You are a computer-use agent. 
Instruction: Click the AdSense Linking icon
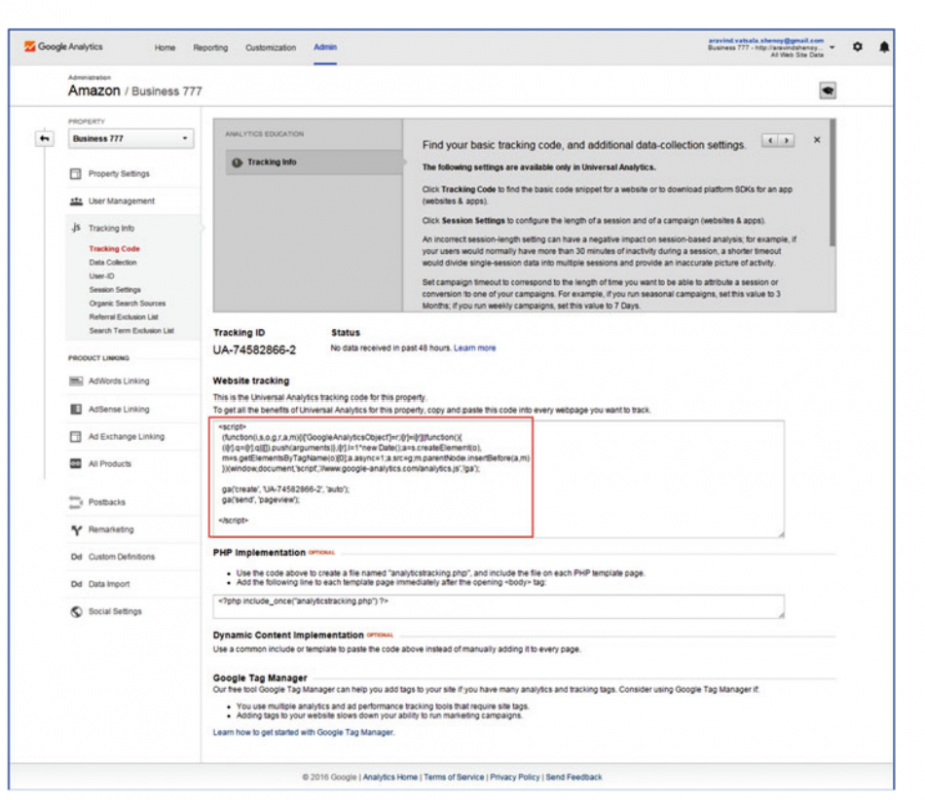[76, 409]
